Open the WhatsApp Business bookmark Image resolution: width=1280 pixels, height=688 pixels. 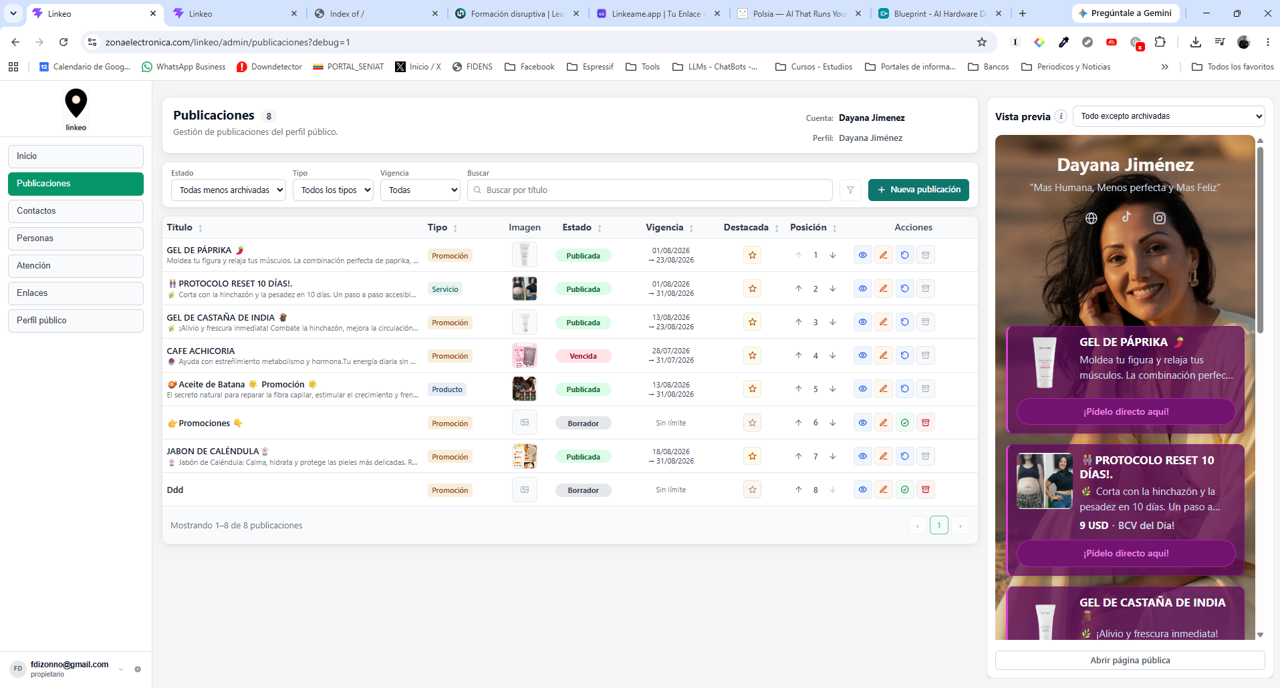click(x=184, y=67)
